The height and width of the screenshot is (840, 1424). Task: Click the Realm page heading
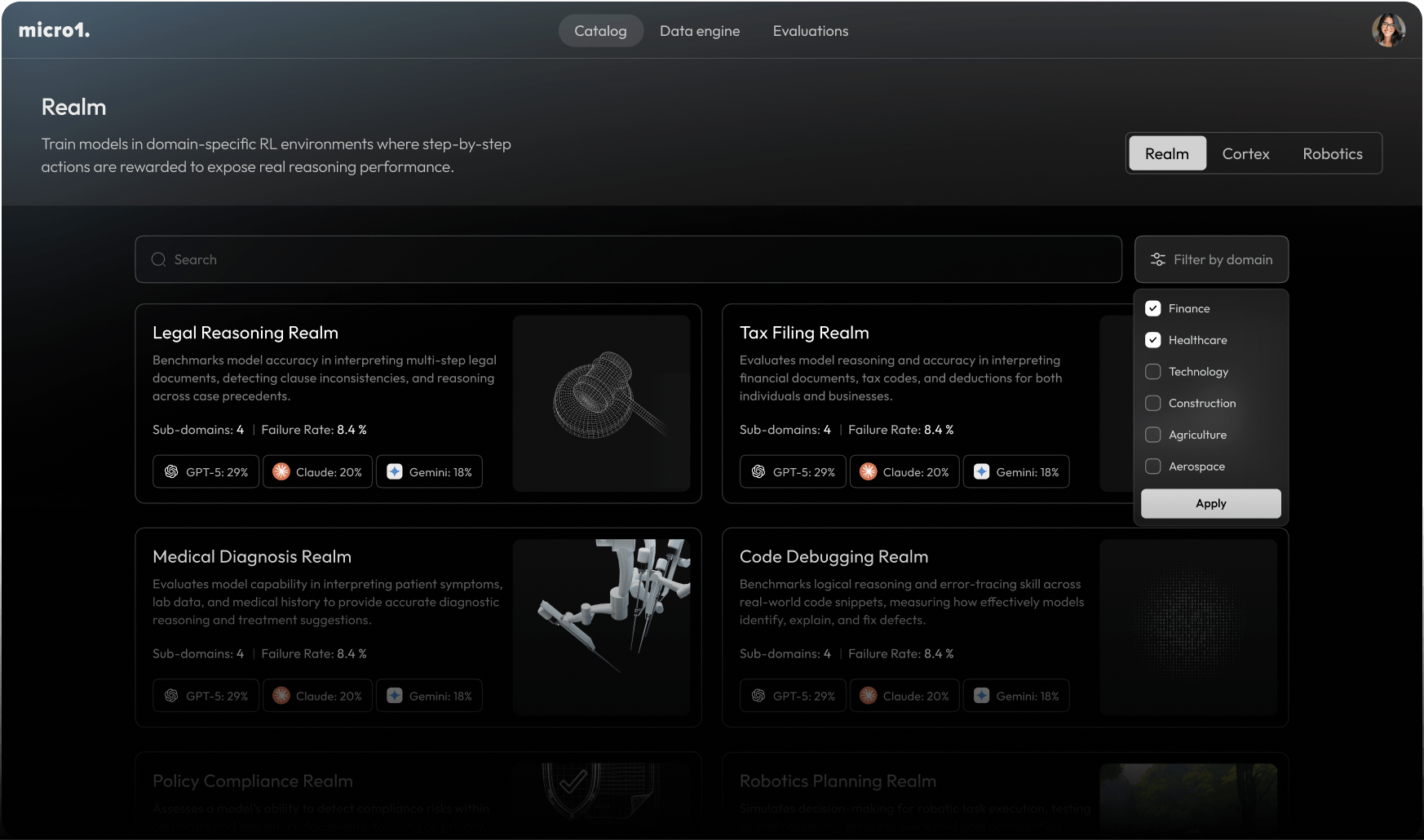point(74,107)
